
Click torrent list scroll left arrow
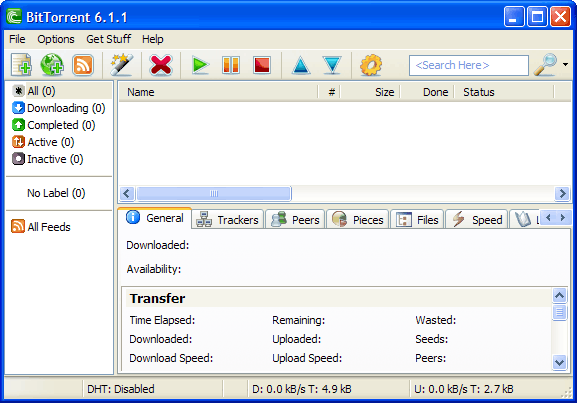click(127, 193)
